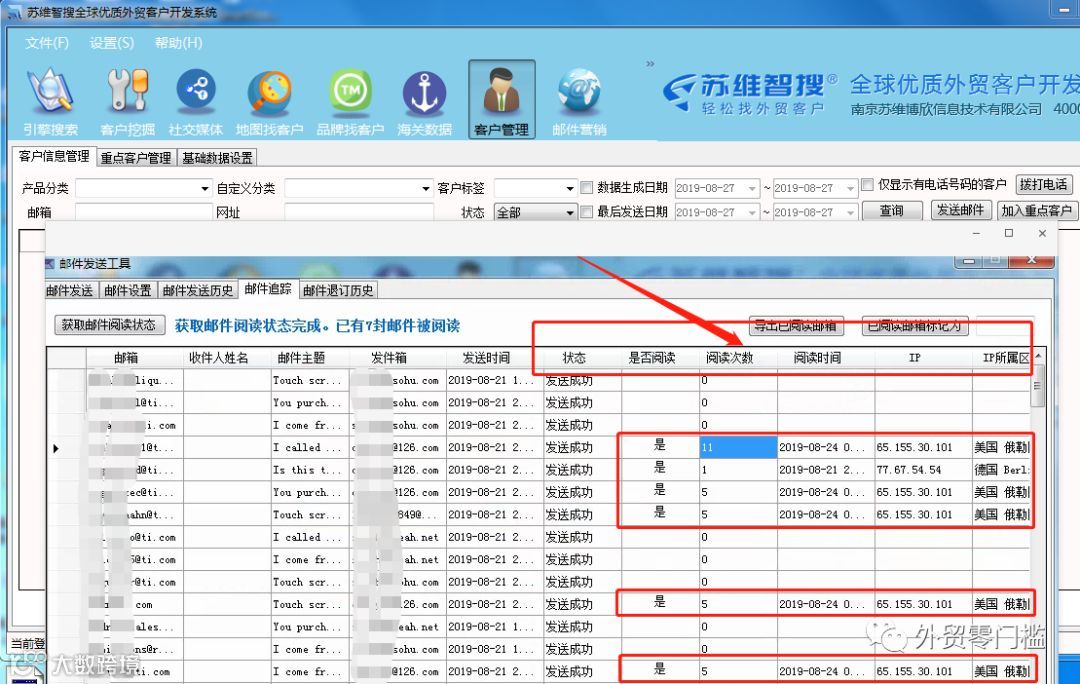Click the 发送邮件 button
1080x684 pixels.
tap(961, 210)
